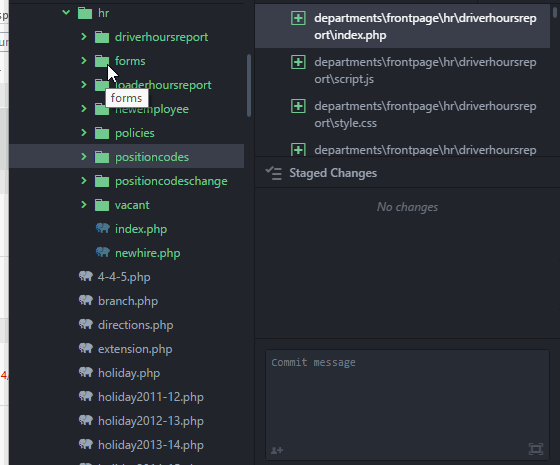Select the vacant folder name
The width and height of the screenshot is (560, 465).
pyautogui.click(x=132, y=205)
